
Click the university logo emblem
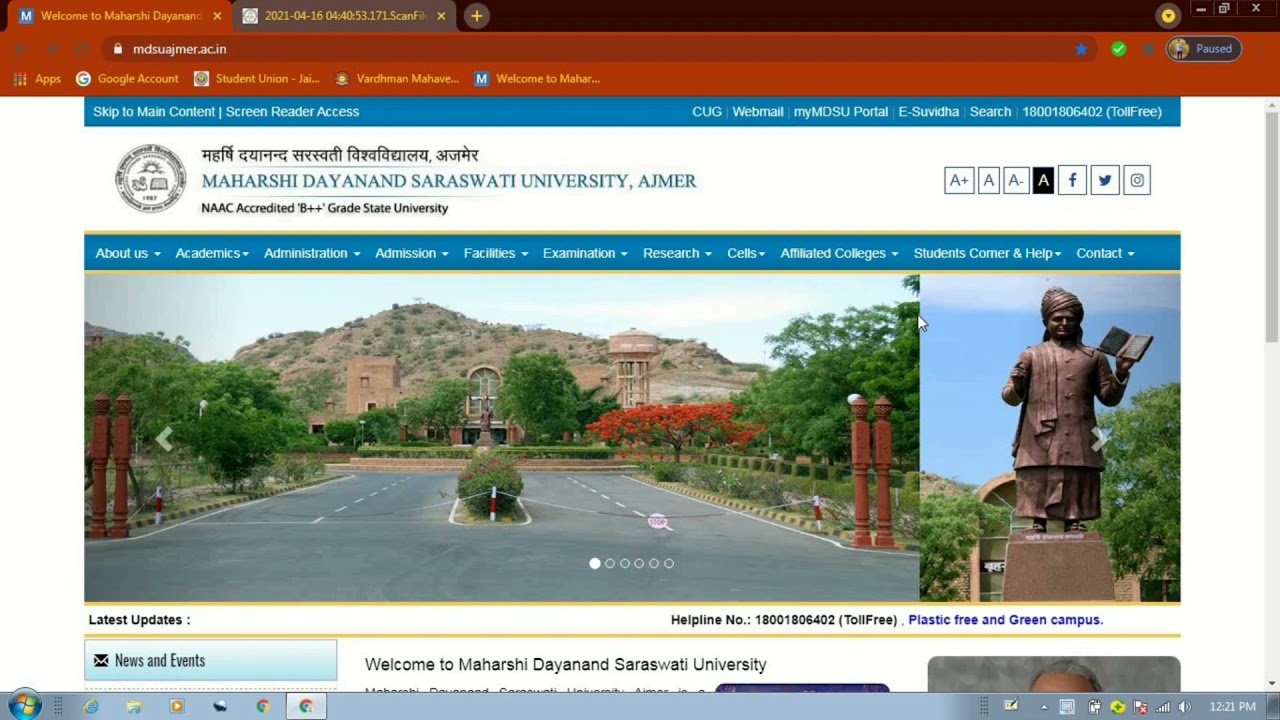[x=150, y=179]
